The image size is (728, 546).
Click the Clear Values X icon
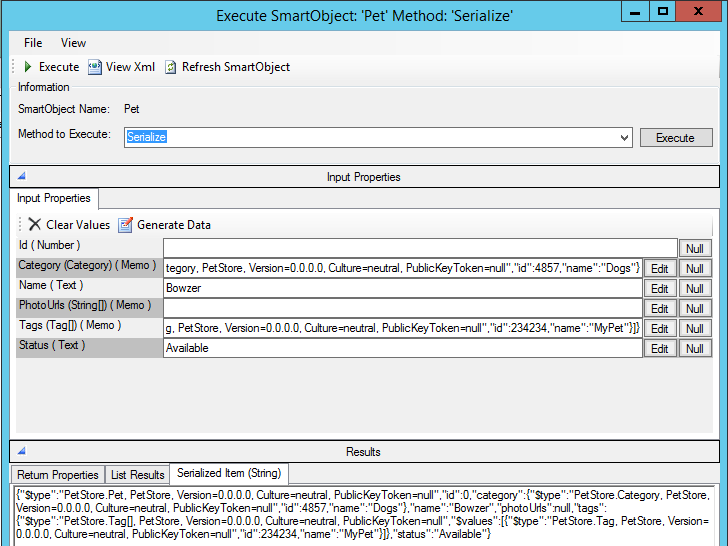click(x=35, y=225)
